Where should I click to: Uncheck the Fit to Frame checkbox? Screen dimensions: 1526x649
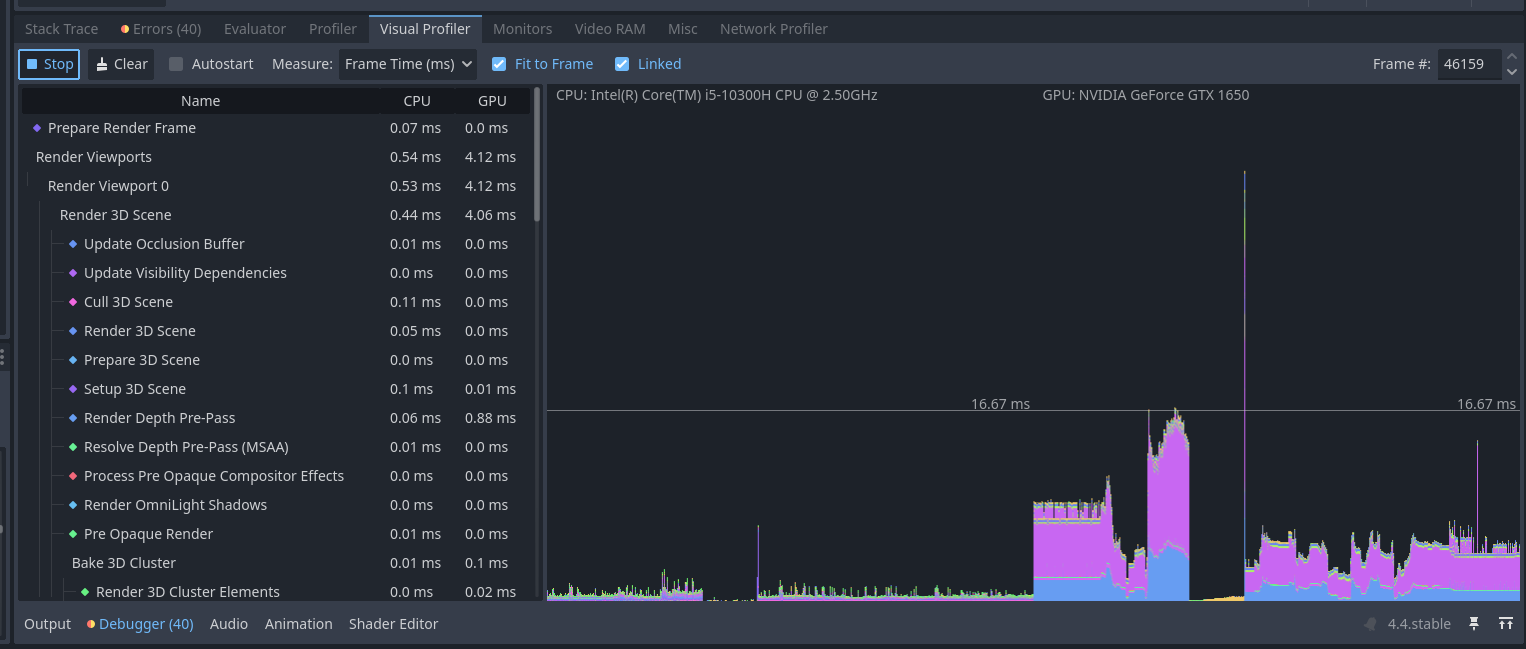[499, 64]
